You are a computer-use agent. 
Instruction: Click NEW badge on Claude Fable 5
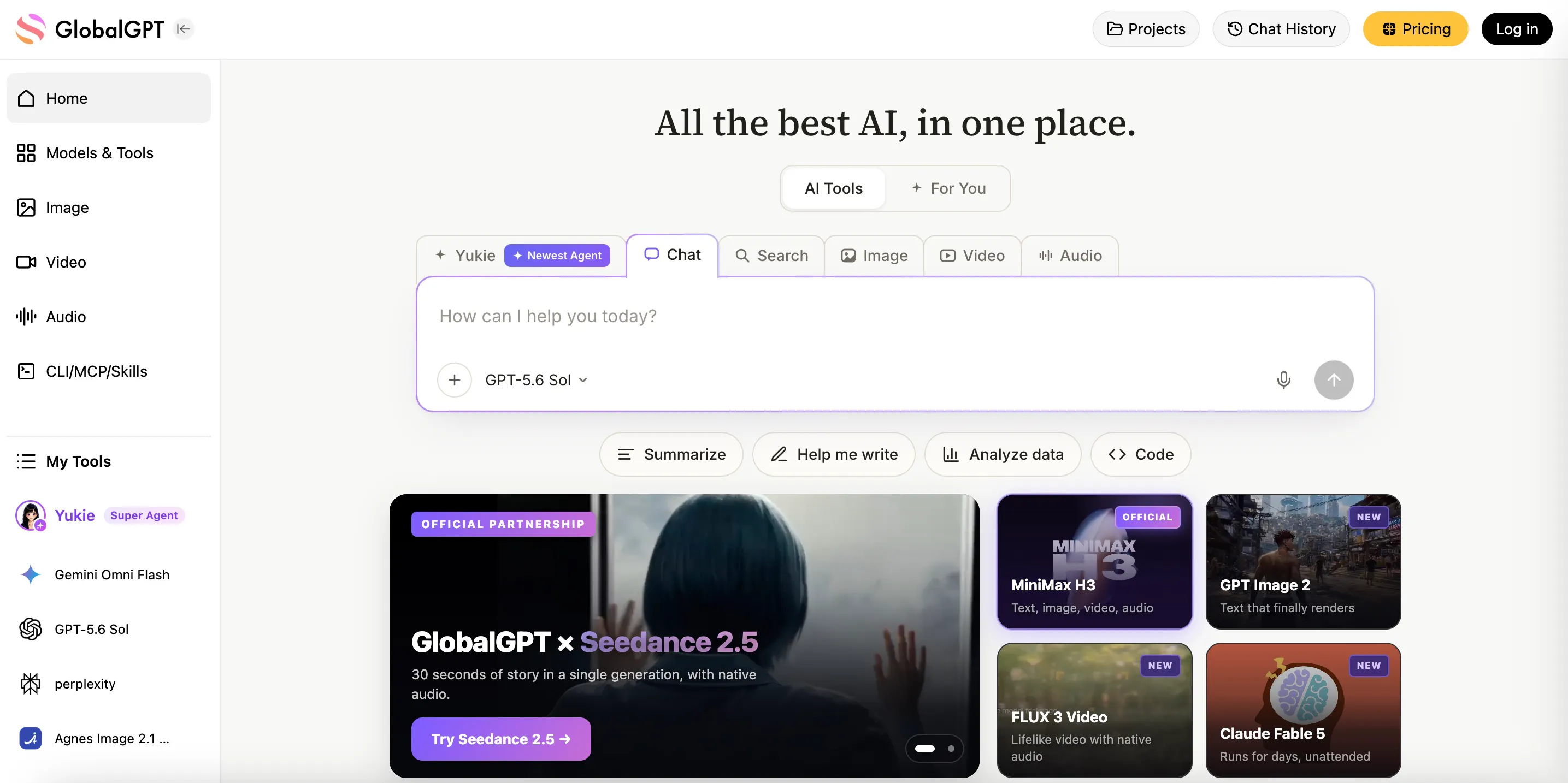pos(1369,665)
